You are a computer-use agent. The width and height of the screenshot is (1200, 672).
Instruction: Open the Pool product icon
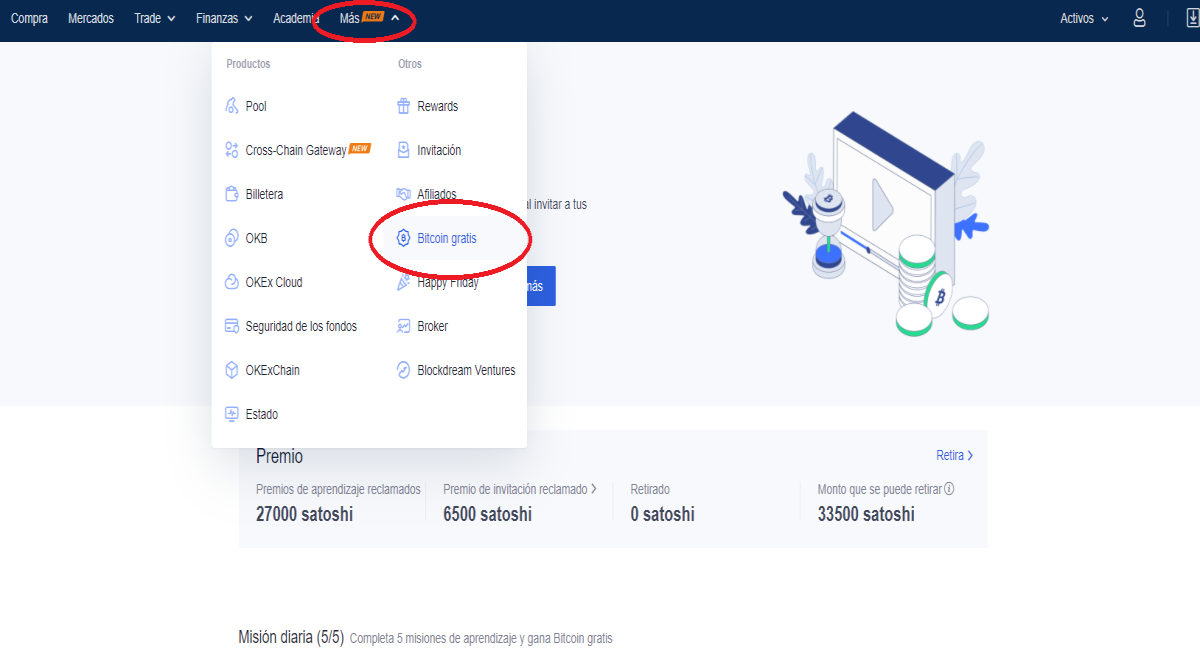pyautogui.click(x=232, y=106)
